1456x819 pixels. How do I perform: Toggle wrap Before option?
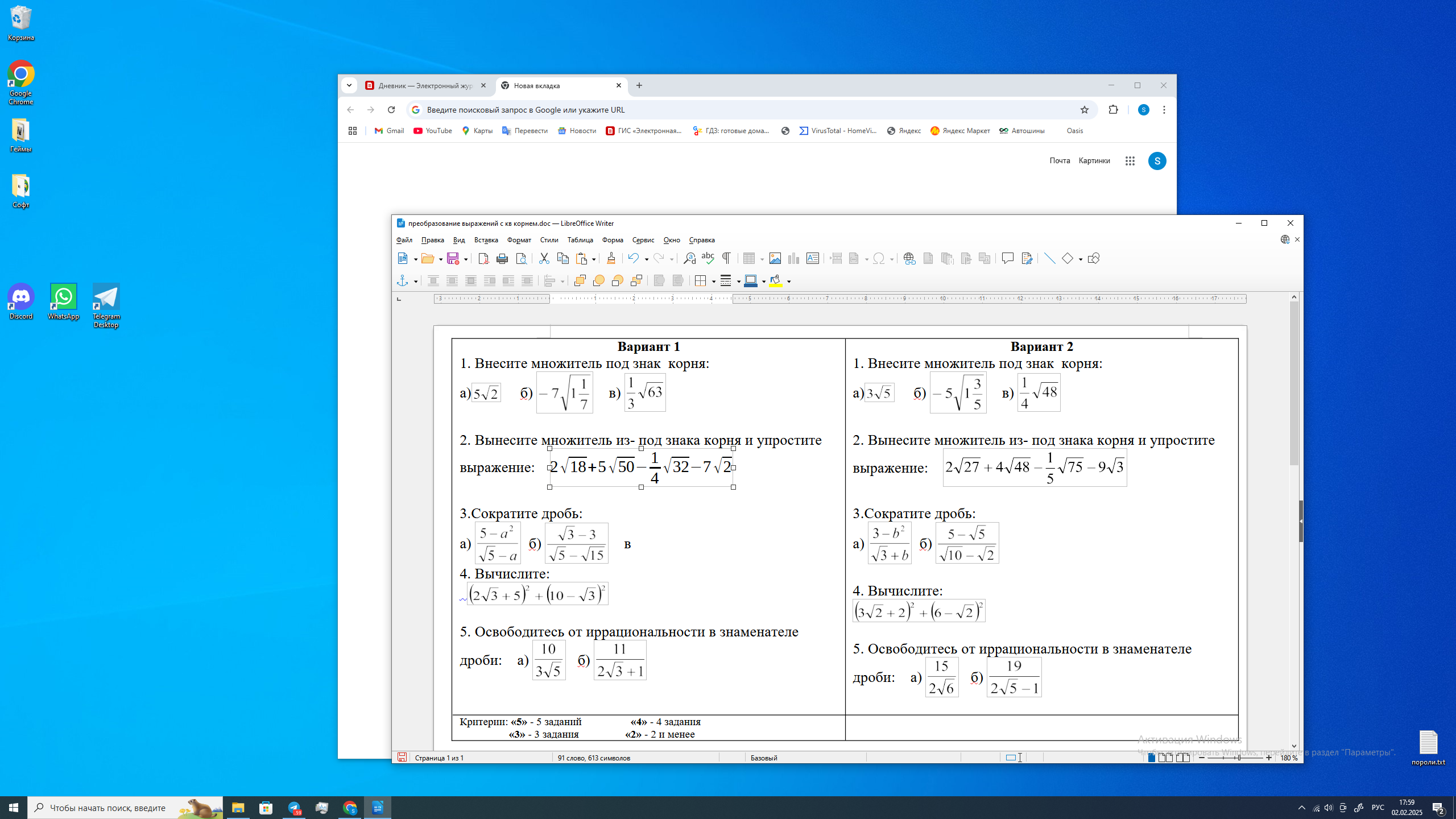489,281
